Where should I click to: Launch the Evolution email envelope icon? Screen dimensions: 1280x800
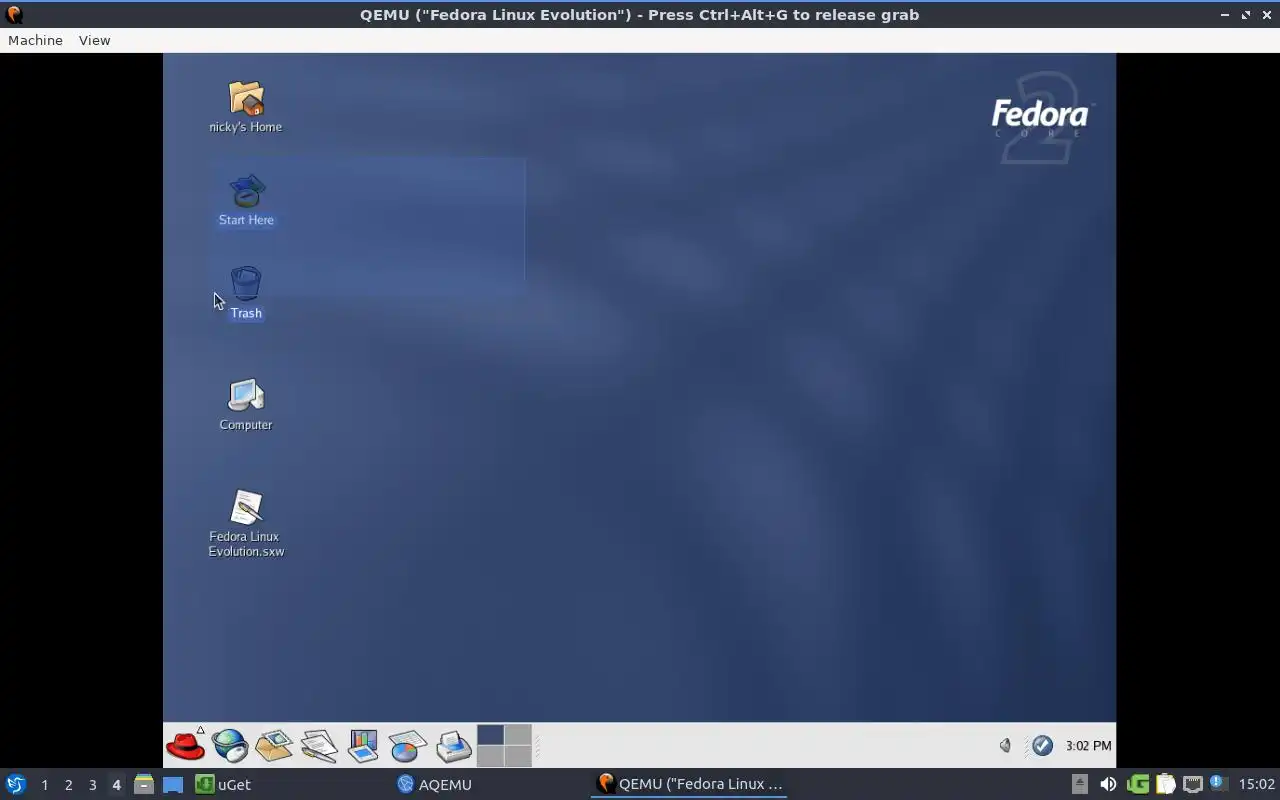[x=273, y=745]
